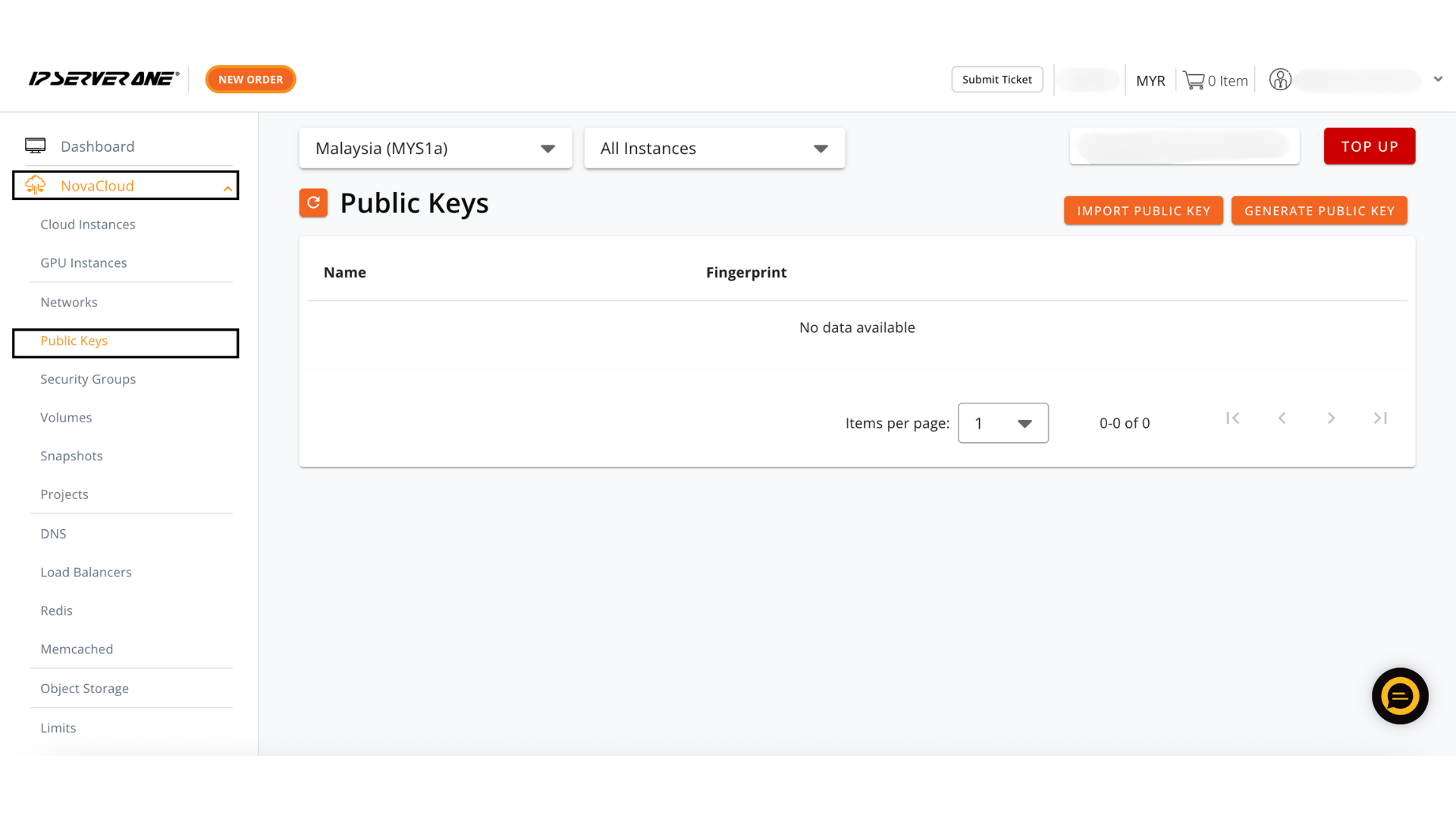The width and height of the screenshot is (1456, 819).
Task: Go to Dashboard in the sidebar
Action: coord(97,146)
